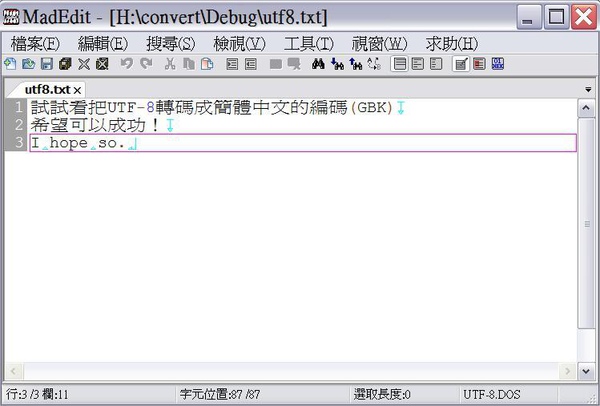Open the 求助(H) menu

(452, 44)
